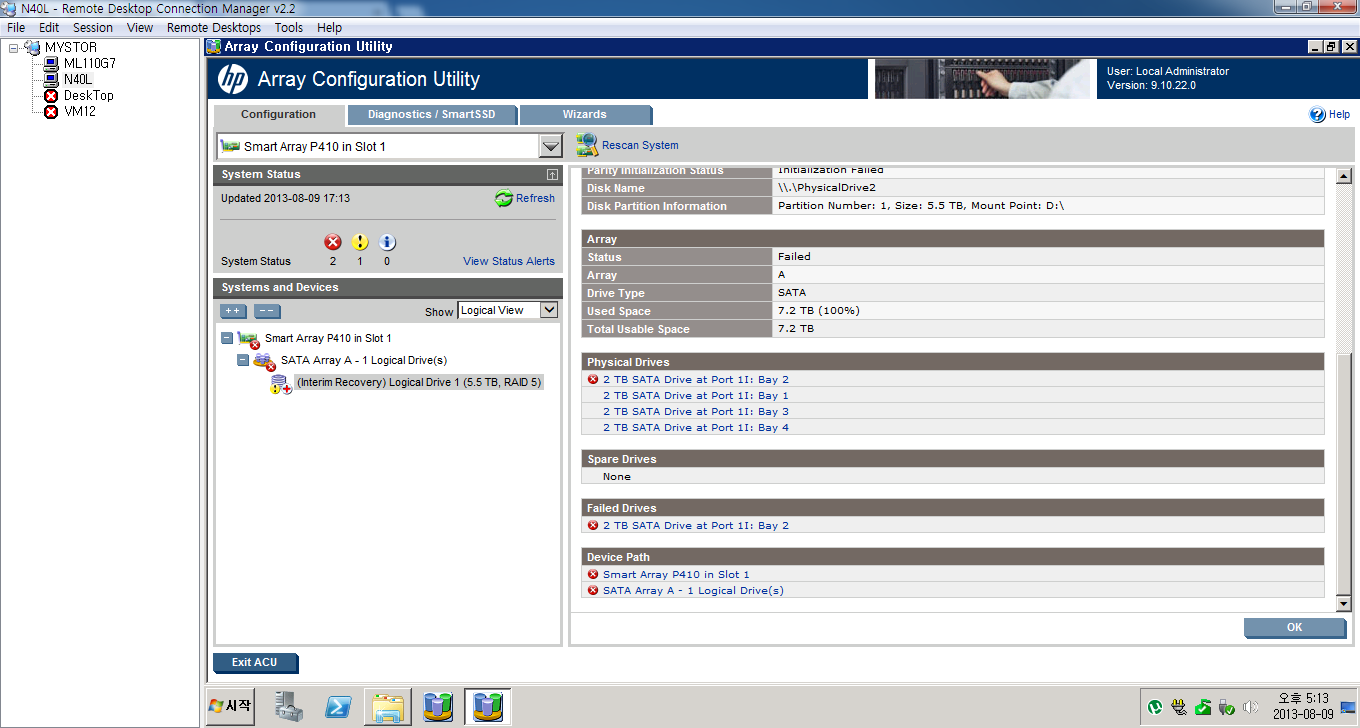Open the 2 TB SATA Drive Bay 1 link
This screenshot has width=1360, height=728.
pyautogui.click(x=696, y=396)
